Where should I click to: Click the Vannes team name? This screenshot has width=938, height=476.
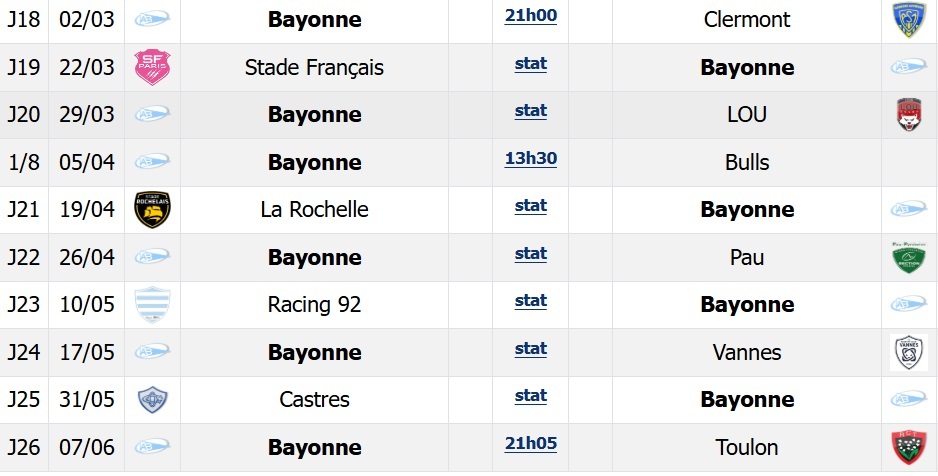(x=747, y=352)
